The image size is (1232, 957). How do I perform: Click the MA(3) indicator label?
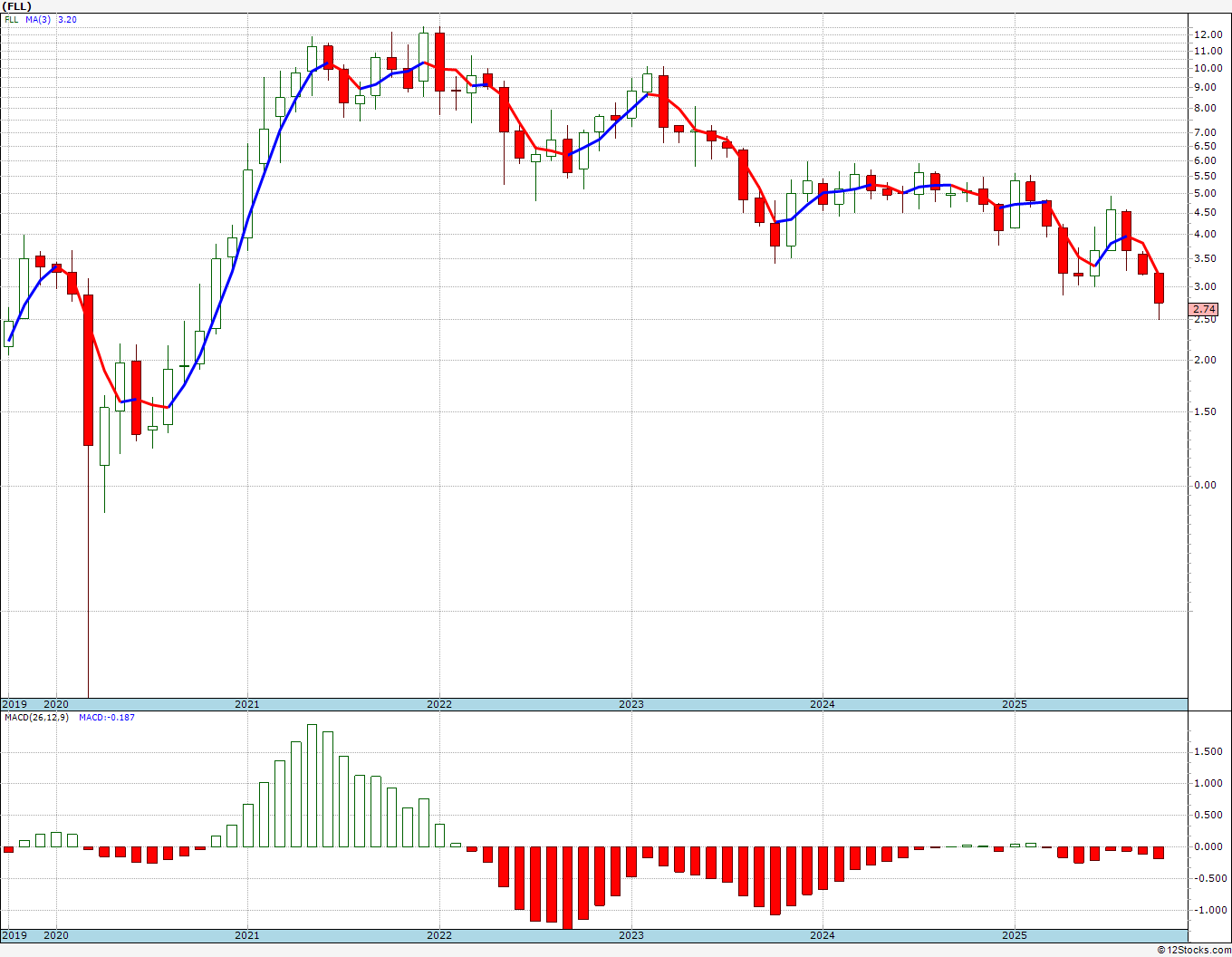(38, 18)
